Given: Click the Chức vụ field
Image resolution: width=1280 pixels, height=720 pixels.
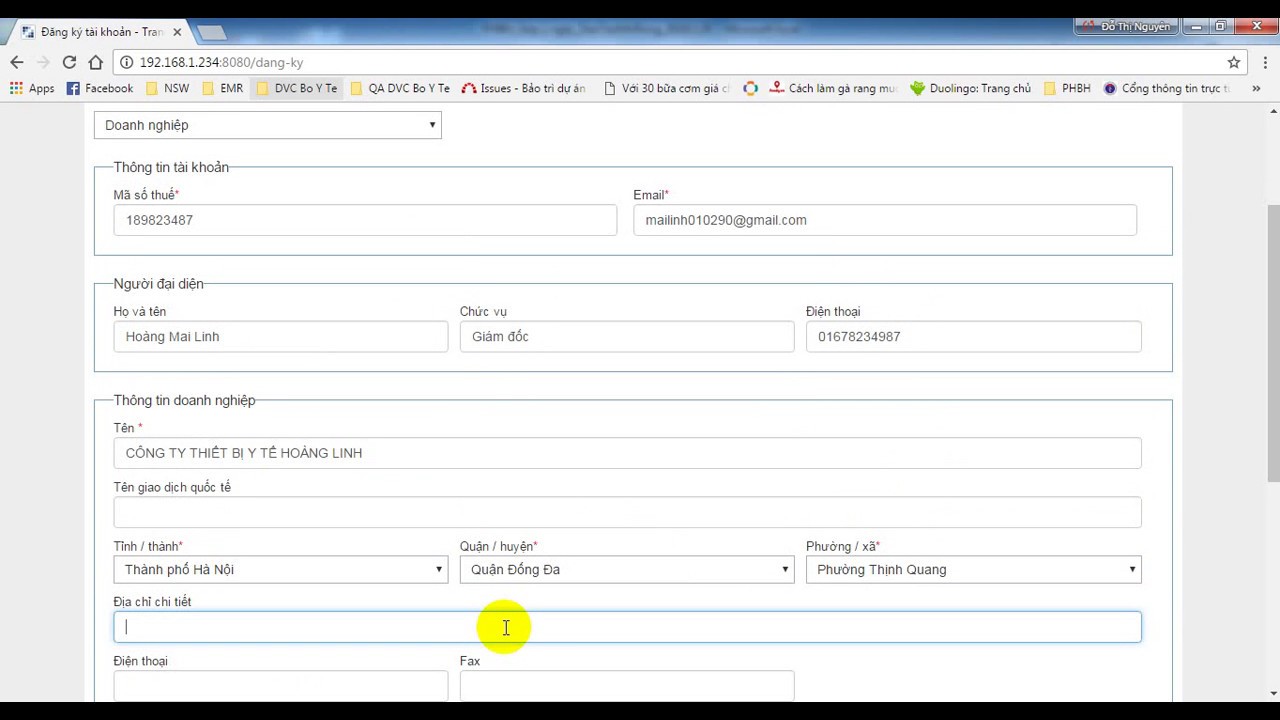Looking at the screenshot, I should pyautogui.click(x=627, y=337).
